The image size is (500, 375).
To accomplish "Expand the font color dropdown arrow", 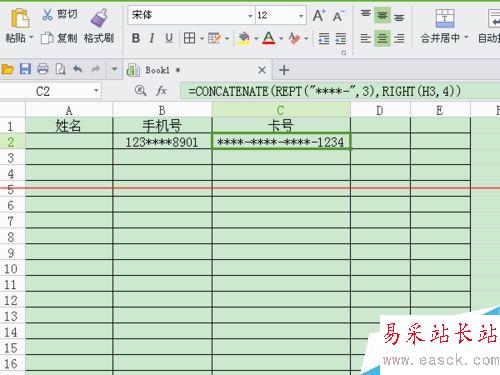I will pyautogui.click(x=281, y=39).
